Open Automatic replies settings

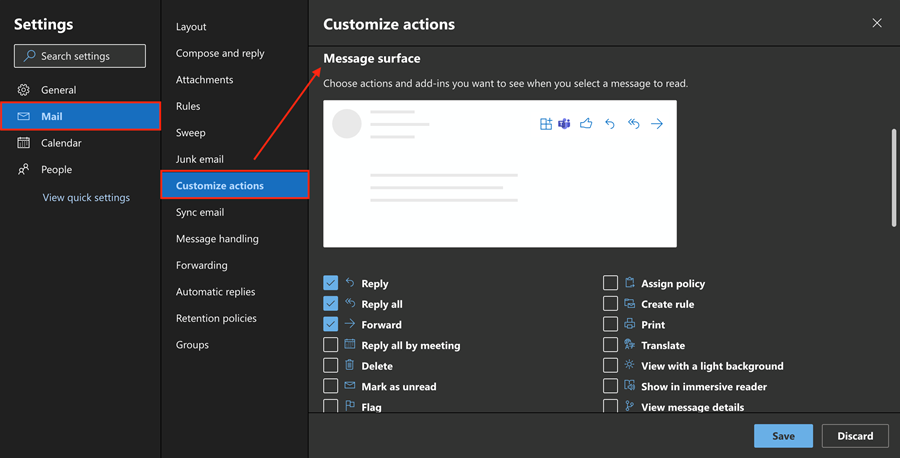[x=235, y=292]
